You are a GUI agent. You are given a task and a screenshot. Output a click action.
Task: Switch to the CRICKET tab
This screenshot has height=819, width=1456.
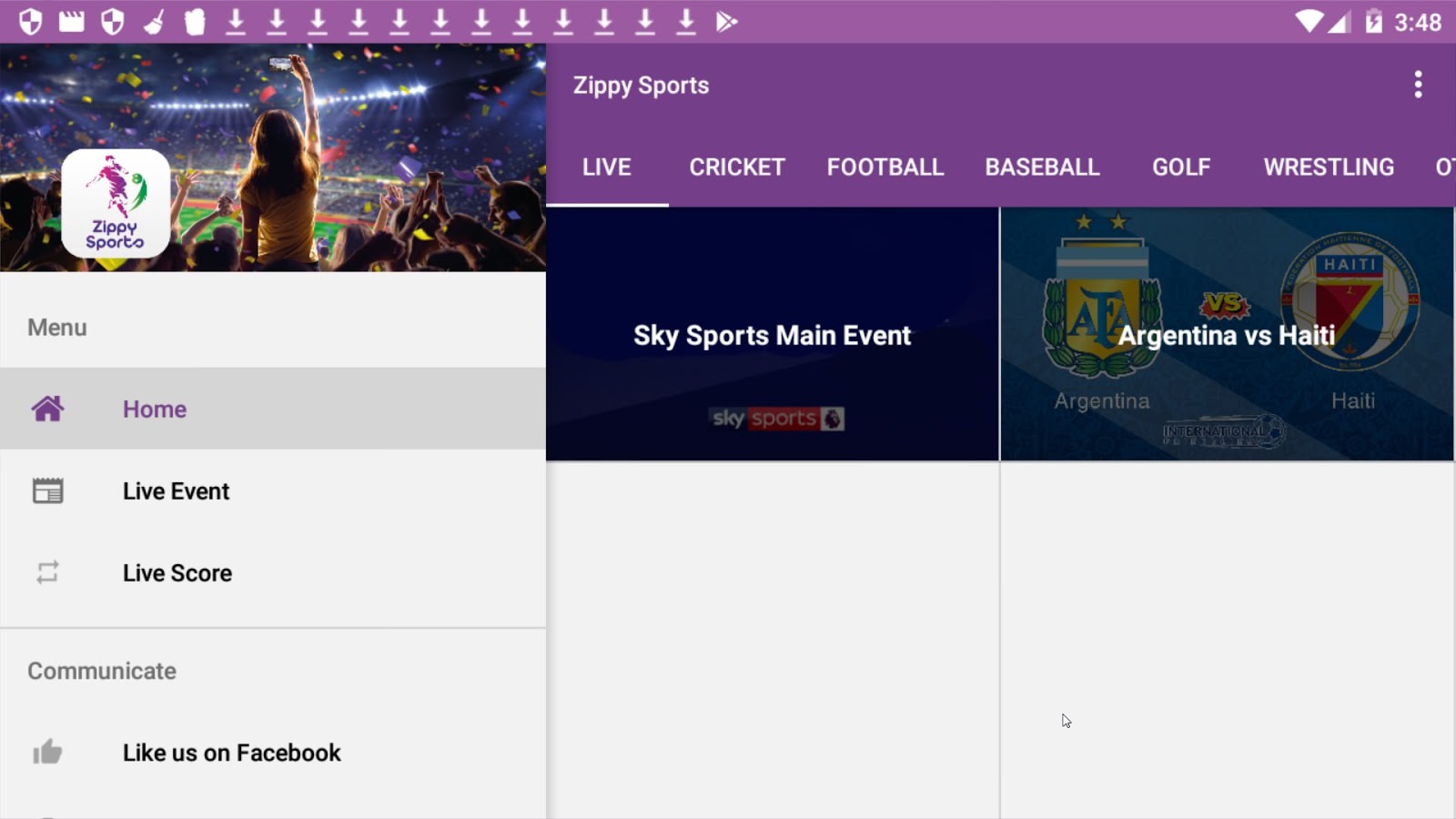click(737, 167)
